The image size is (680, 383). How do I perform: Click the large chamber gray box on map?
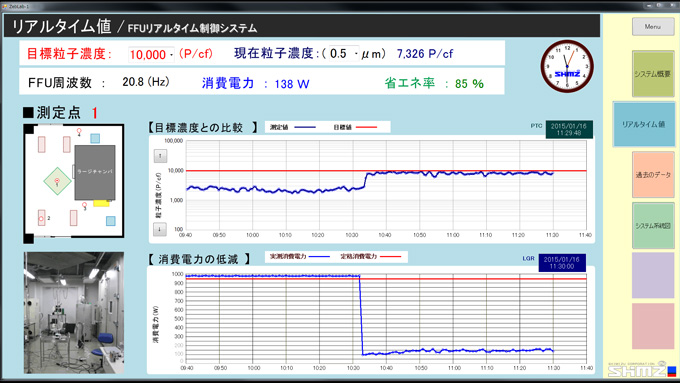point(95,172)
